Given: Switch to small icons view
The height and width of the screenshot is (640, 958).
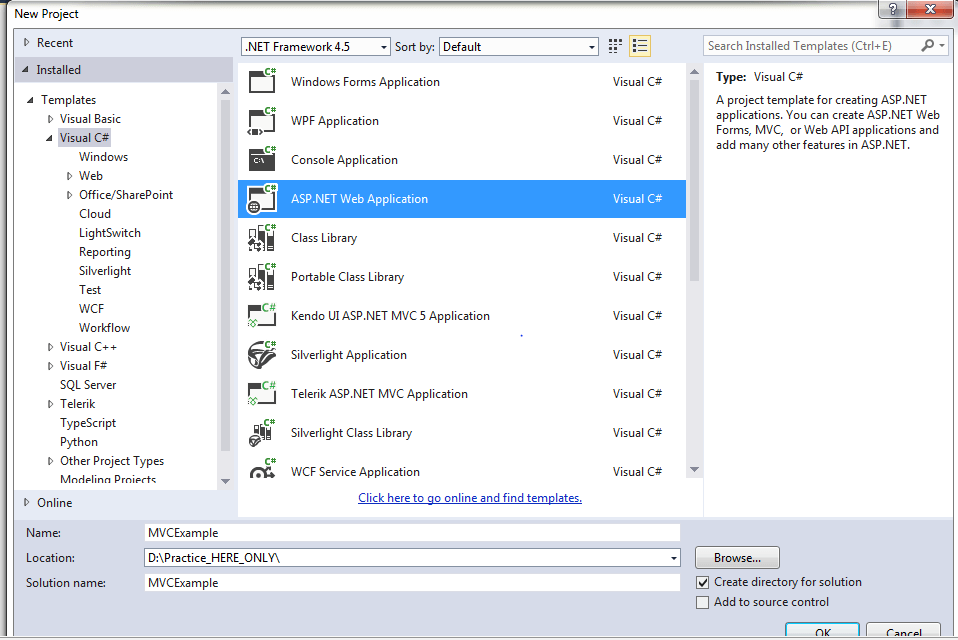Looking at the screenshot, I should point(615,46).
